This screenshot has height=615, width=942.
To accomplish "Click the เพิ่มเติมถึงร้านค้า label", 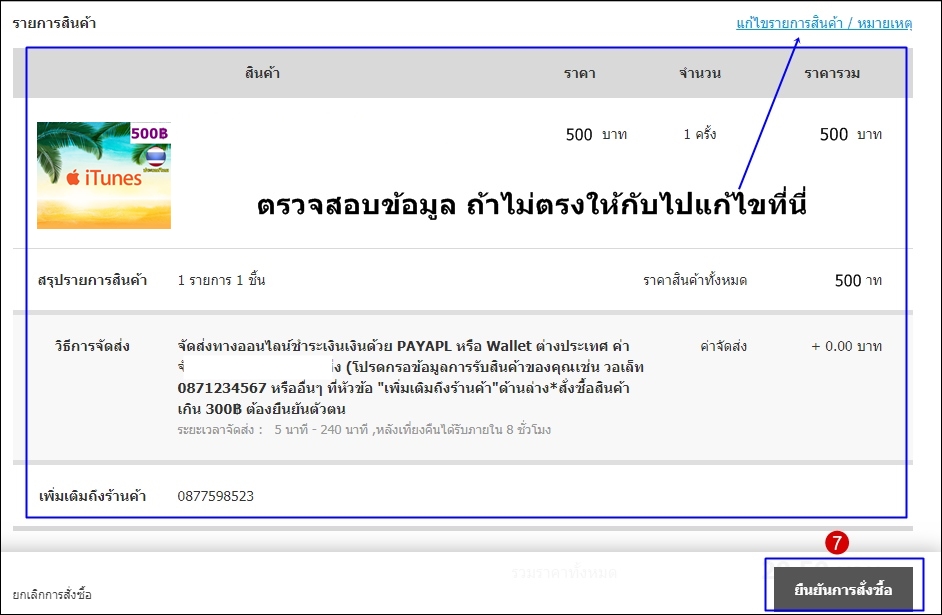I will coord(92,496).
